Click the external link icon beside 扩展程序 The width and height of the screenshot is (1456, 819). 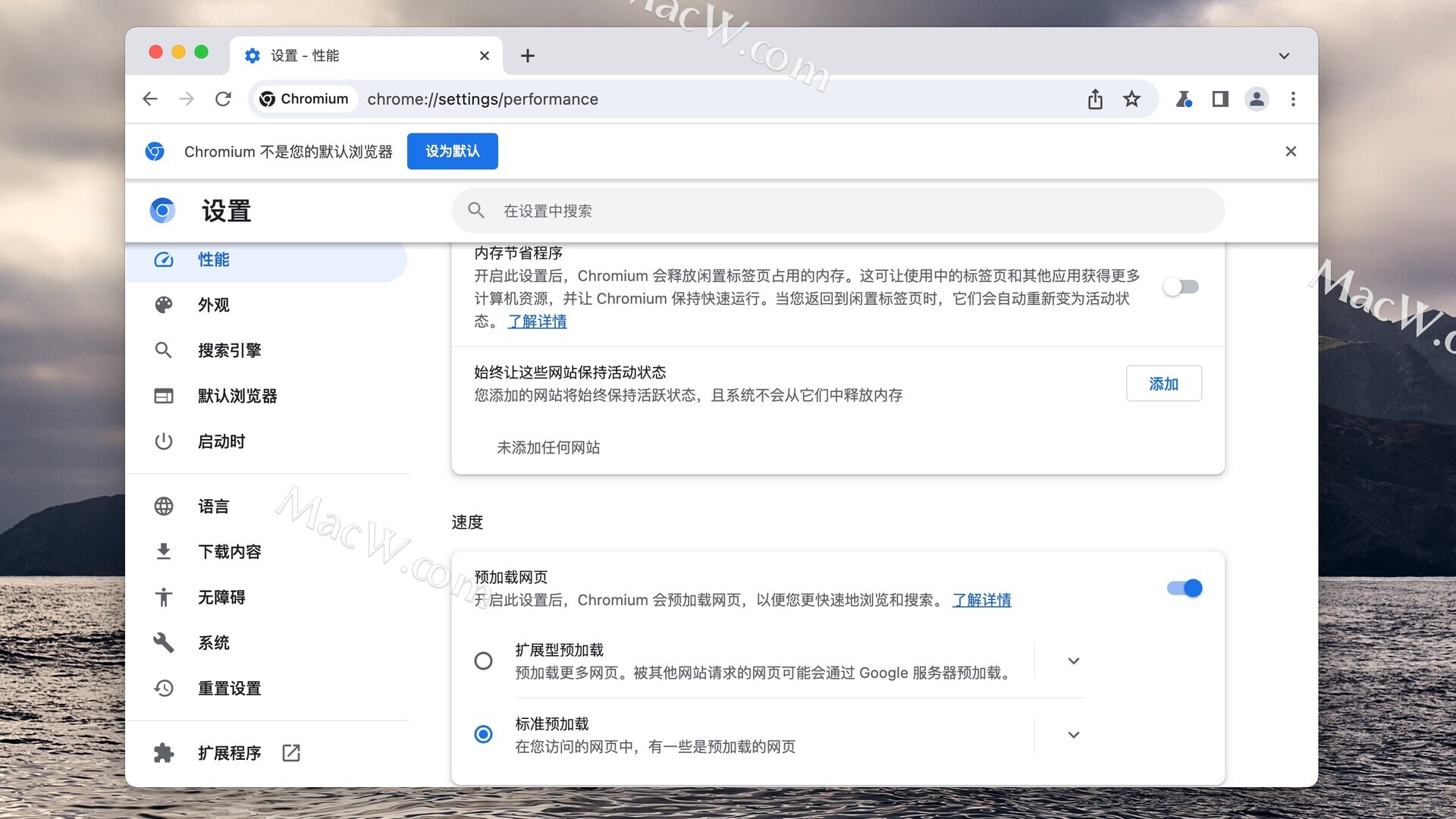pyautogui.click(x=291, y=753)
